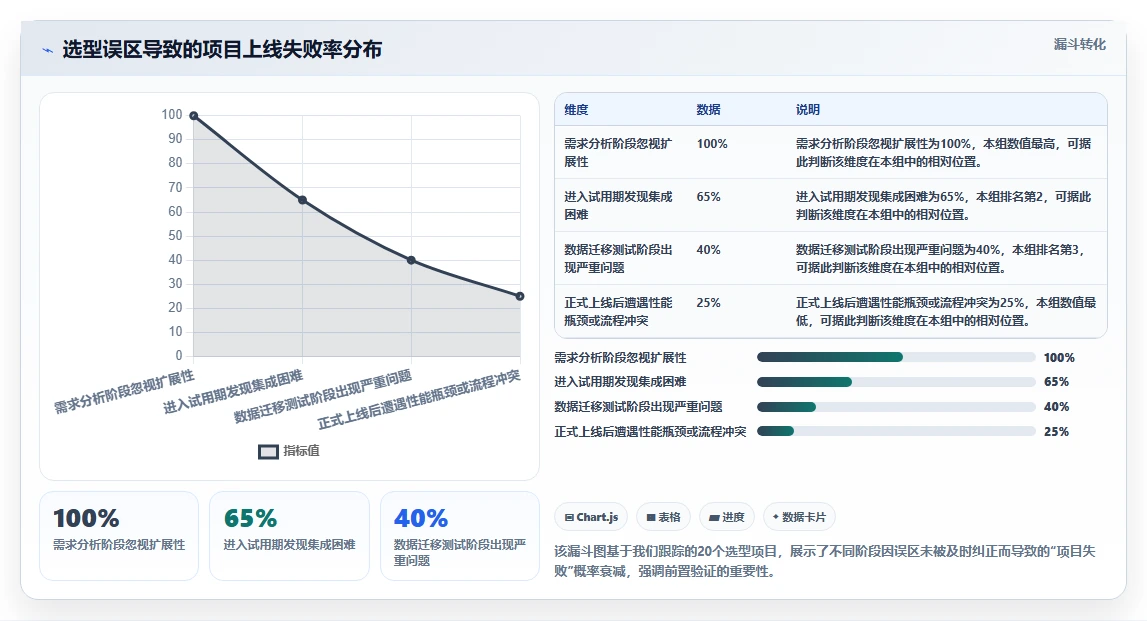
Task: Toggle the 指标值 legend box
Action: [268, 451]
